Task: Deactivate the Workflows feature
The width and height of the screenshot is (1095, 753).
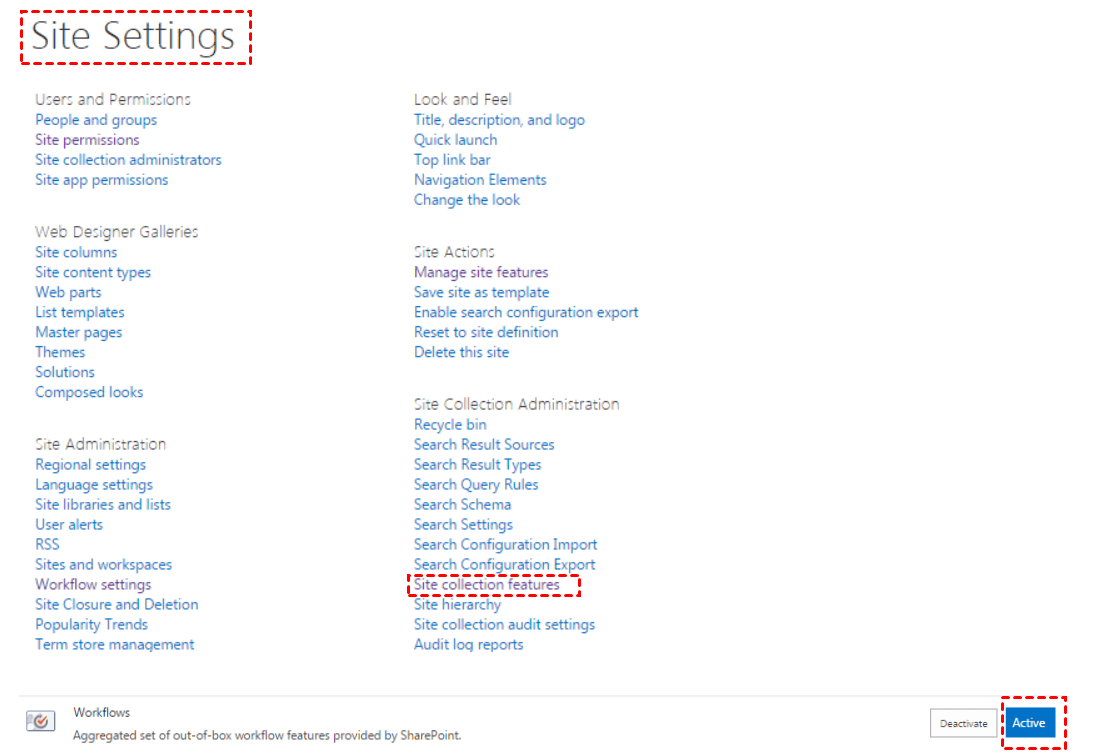Action: pyautogui.click(x=963, y=723)
